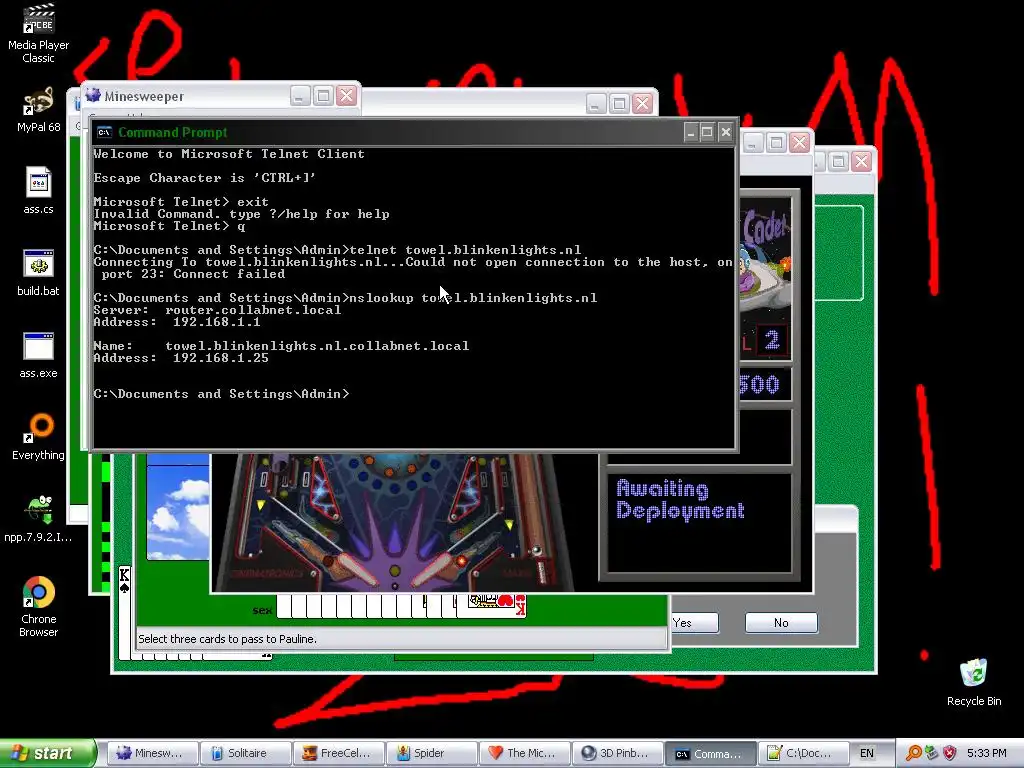1024x768 pixels.
Task: Click the Command Prompt title text
Action: (x=172, y=132)
